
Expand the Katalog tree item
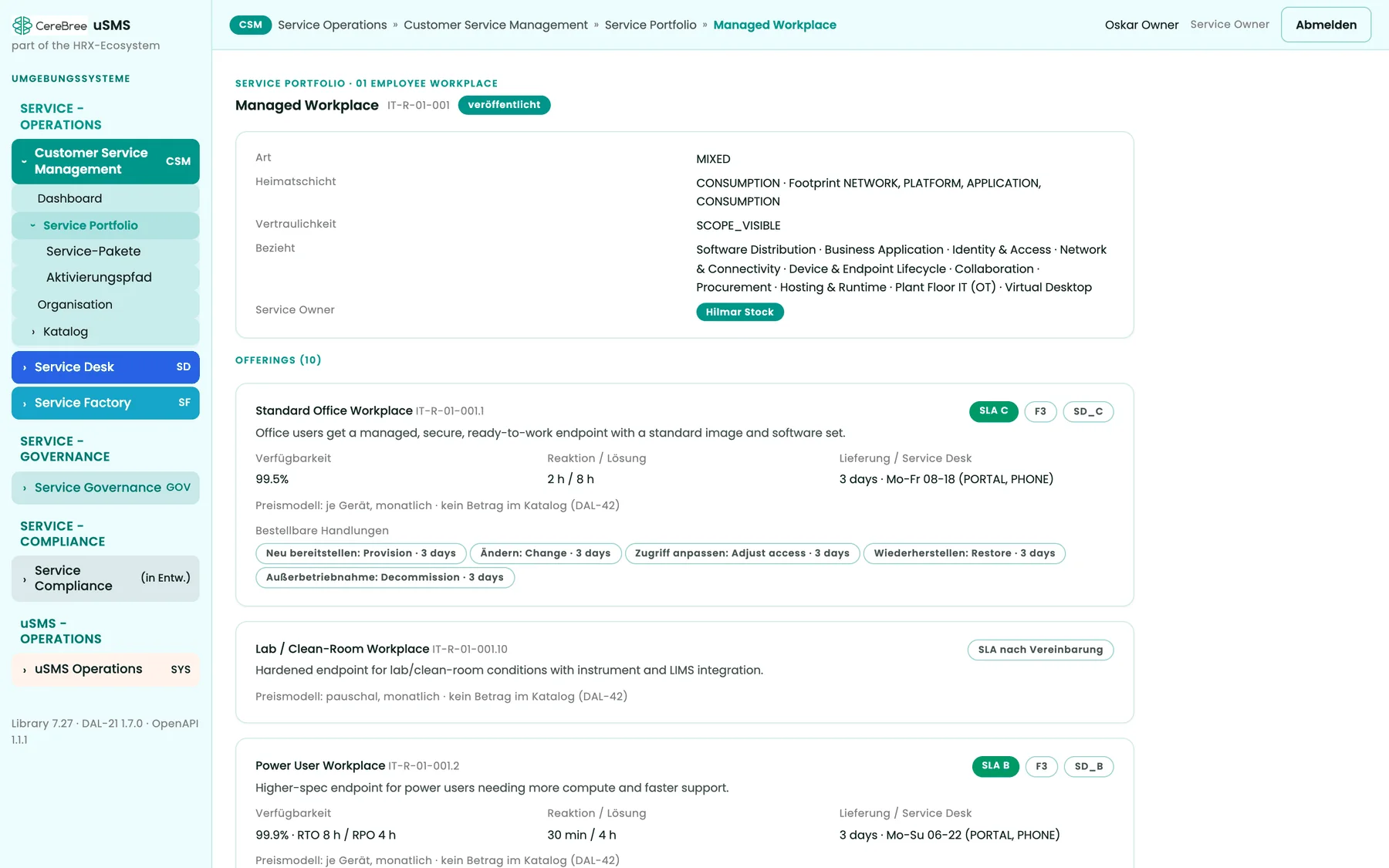tap(106, 332)
